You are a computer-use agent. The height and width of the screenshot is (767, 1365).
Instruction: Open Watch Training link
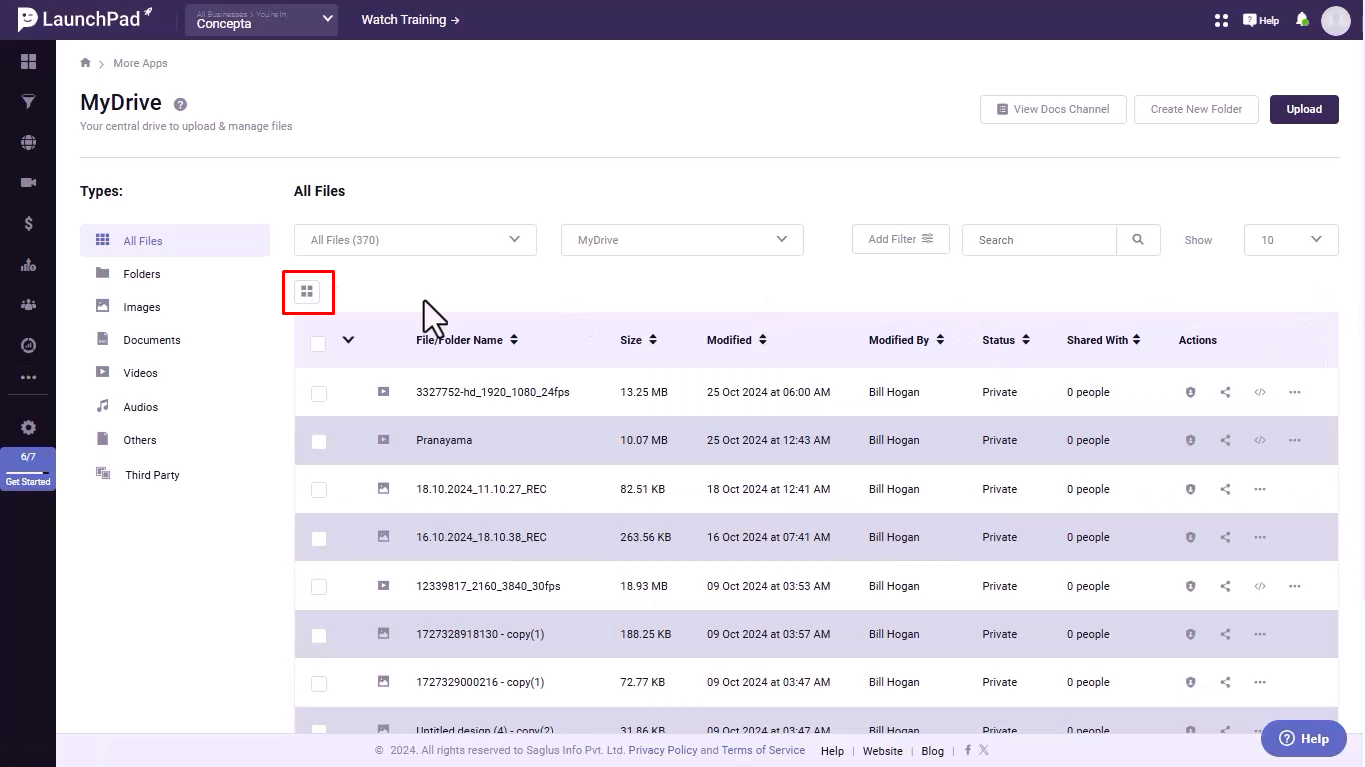click(410, 20)
